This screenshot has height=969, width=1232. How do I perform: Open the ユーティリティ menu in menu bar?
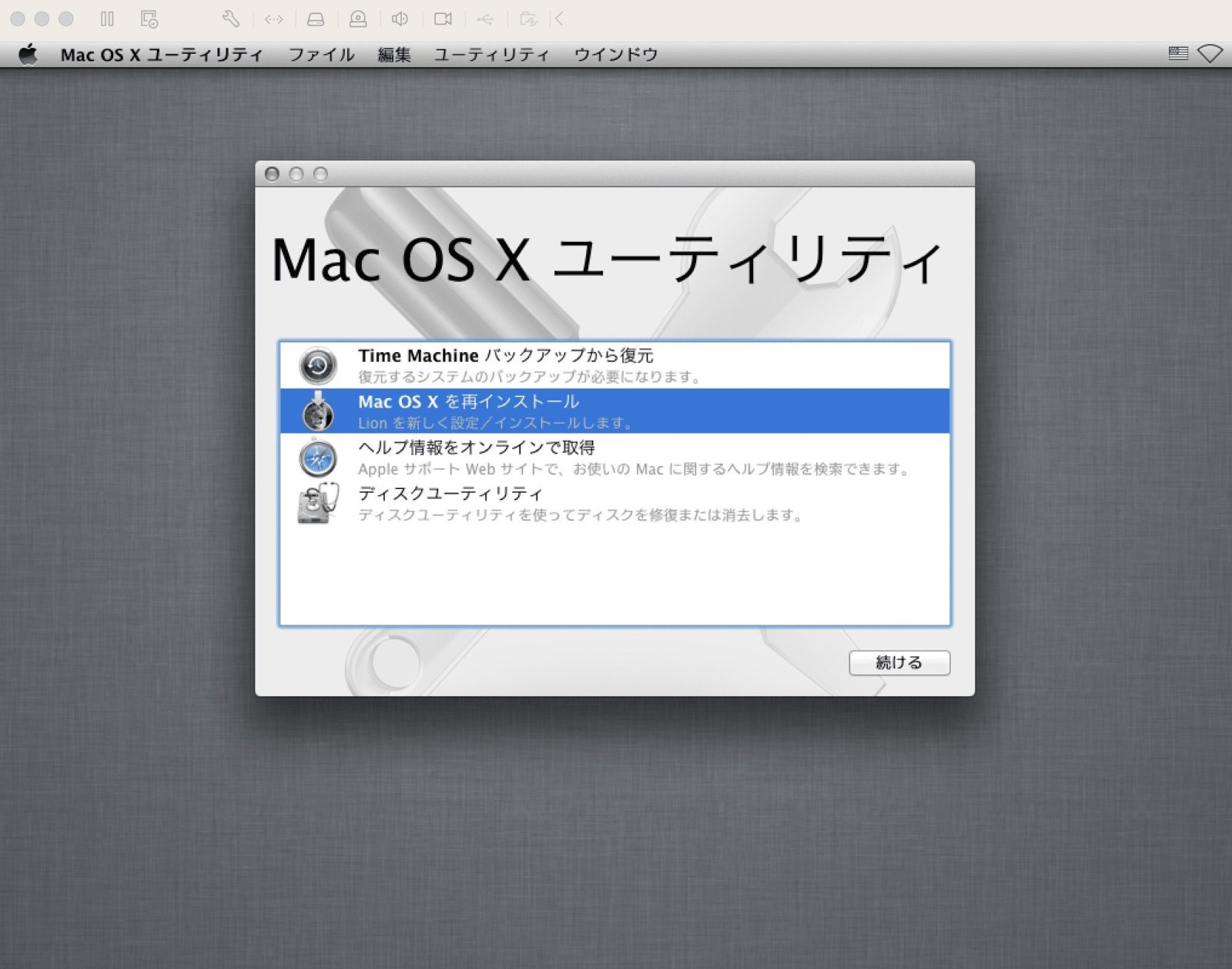[x=492, y=55]
